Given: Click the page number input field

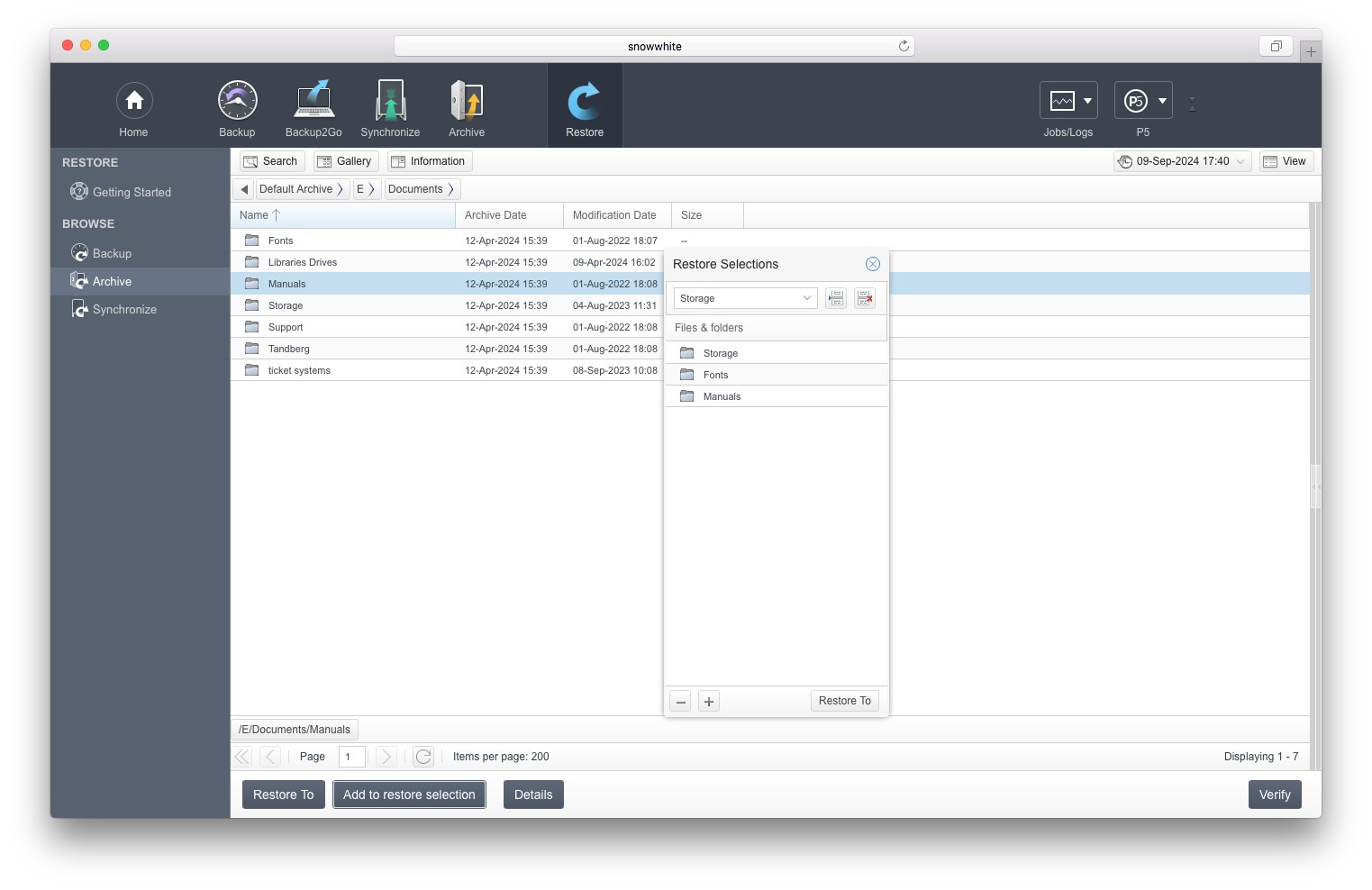Looking at the screenshot, I should click(x=351, y=757).
